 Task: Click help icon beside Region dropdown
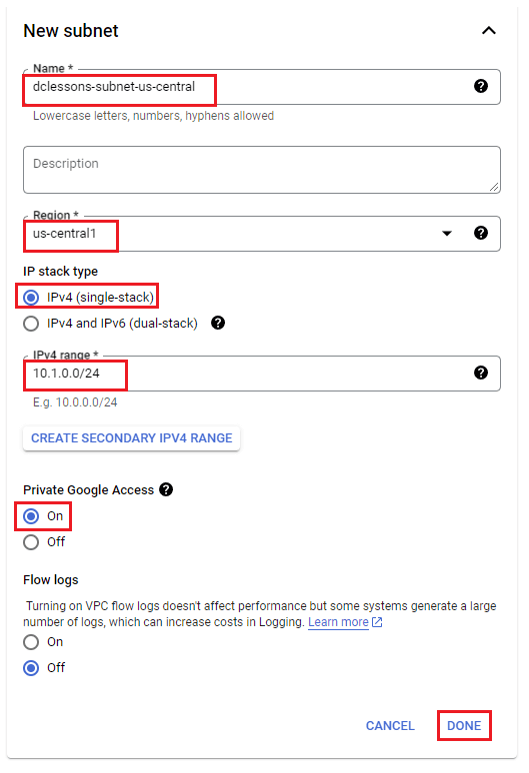click(481, 233)
